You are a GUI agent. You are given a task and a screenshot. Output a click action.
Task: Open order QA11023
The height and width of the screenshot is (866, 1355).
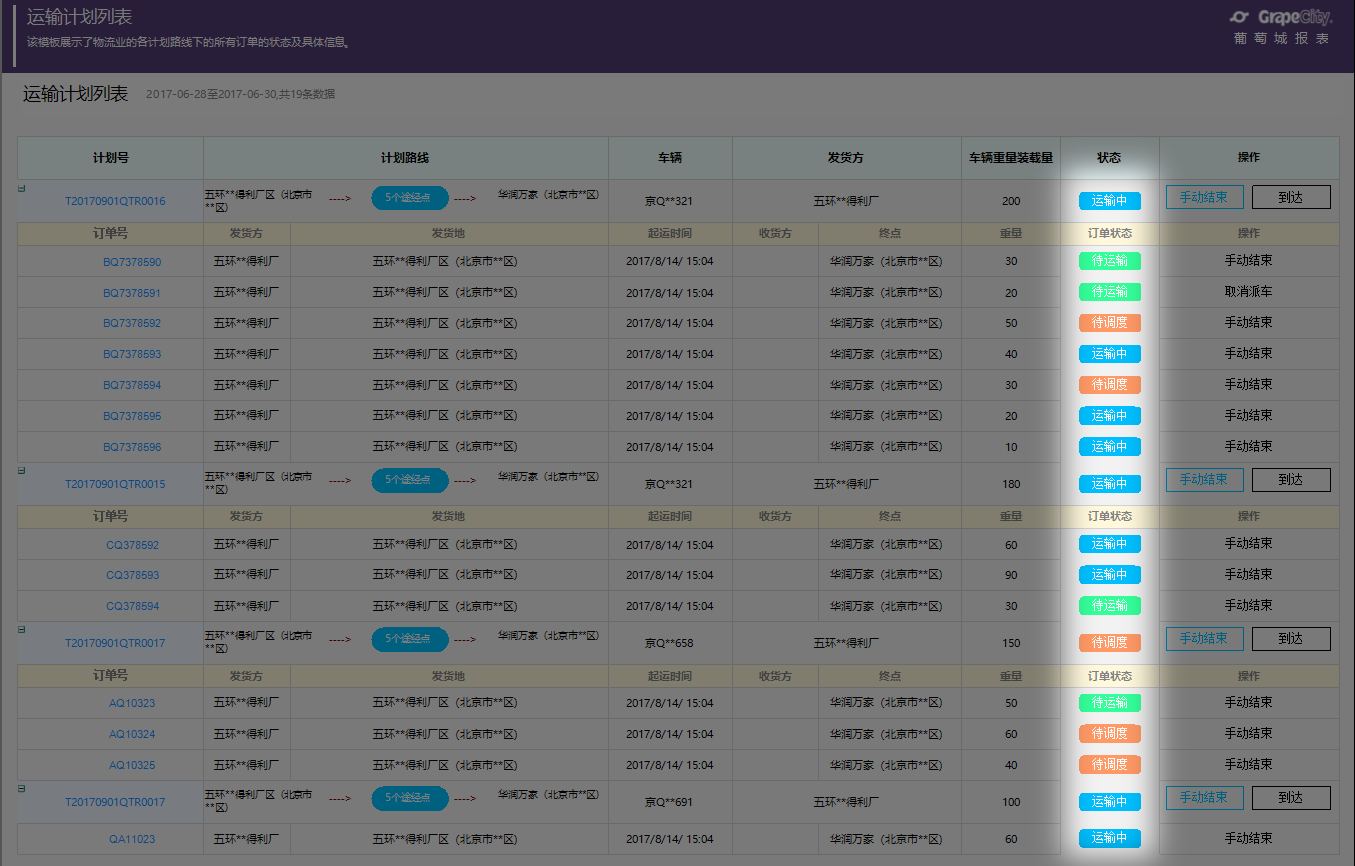point(132,840)
